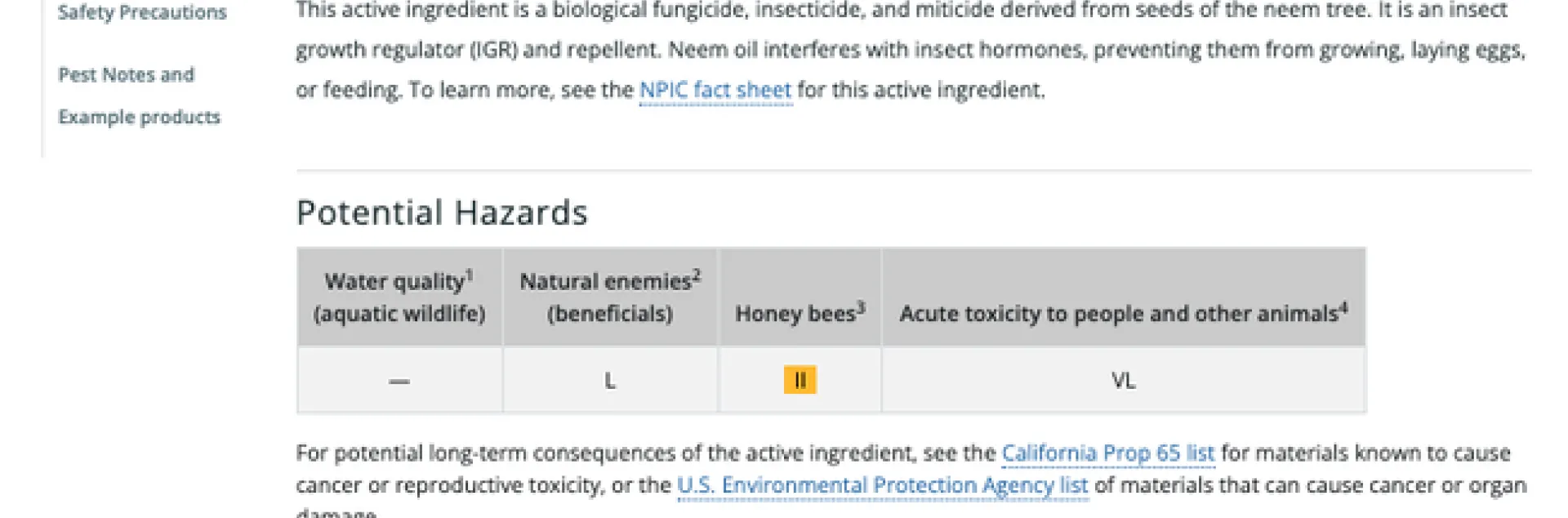1568x518 pixels.
Task: Click the Water quality (aquatic wildlife) column header
Action: click(399, 297)
